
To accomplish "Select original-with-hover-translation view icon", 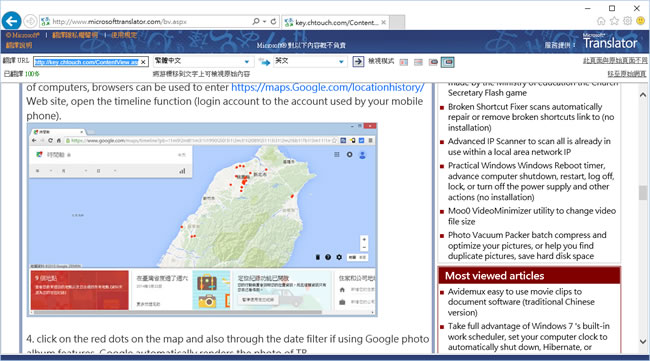I will coord(433,62).
